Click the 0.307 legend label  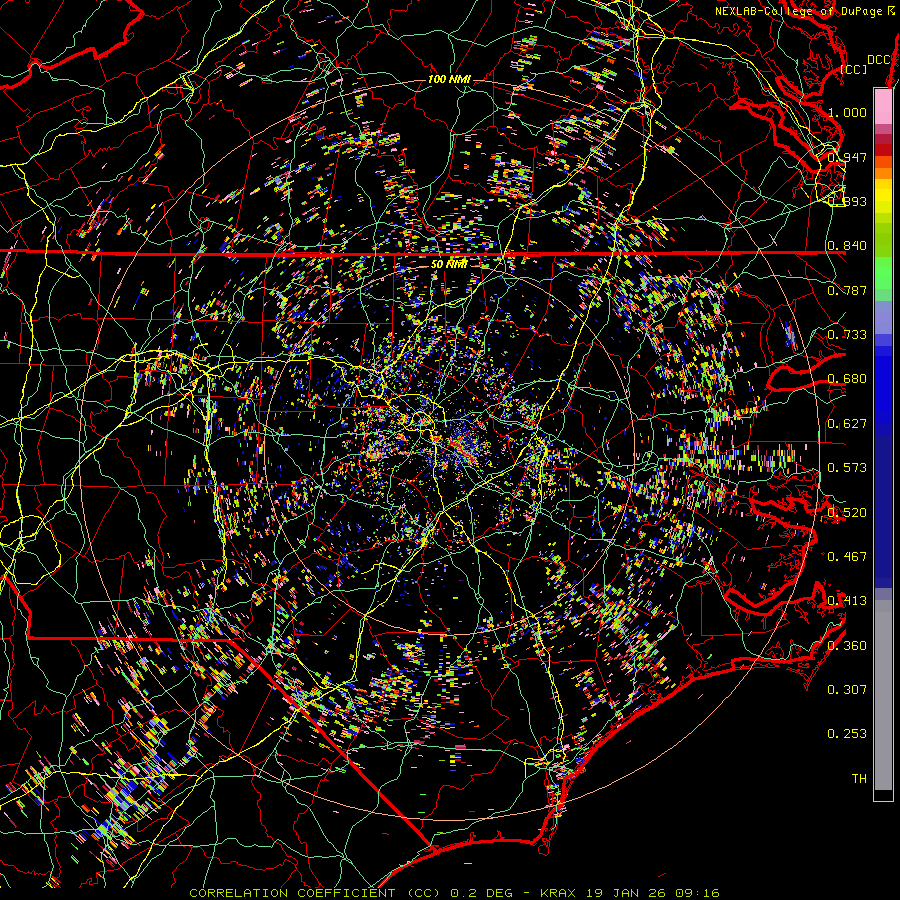tap(847, 690)
